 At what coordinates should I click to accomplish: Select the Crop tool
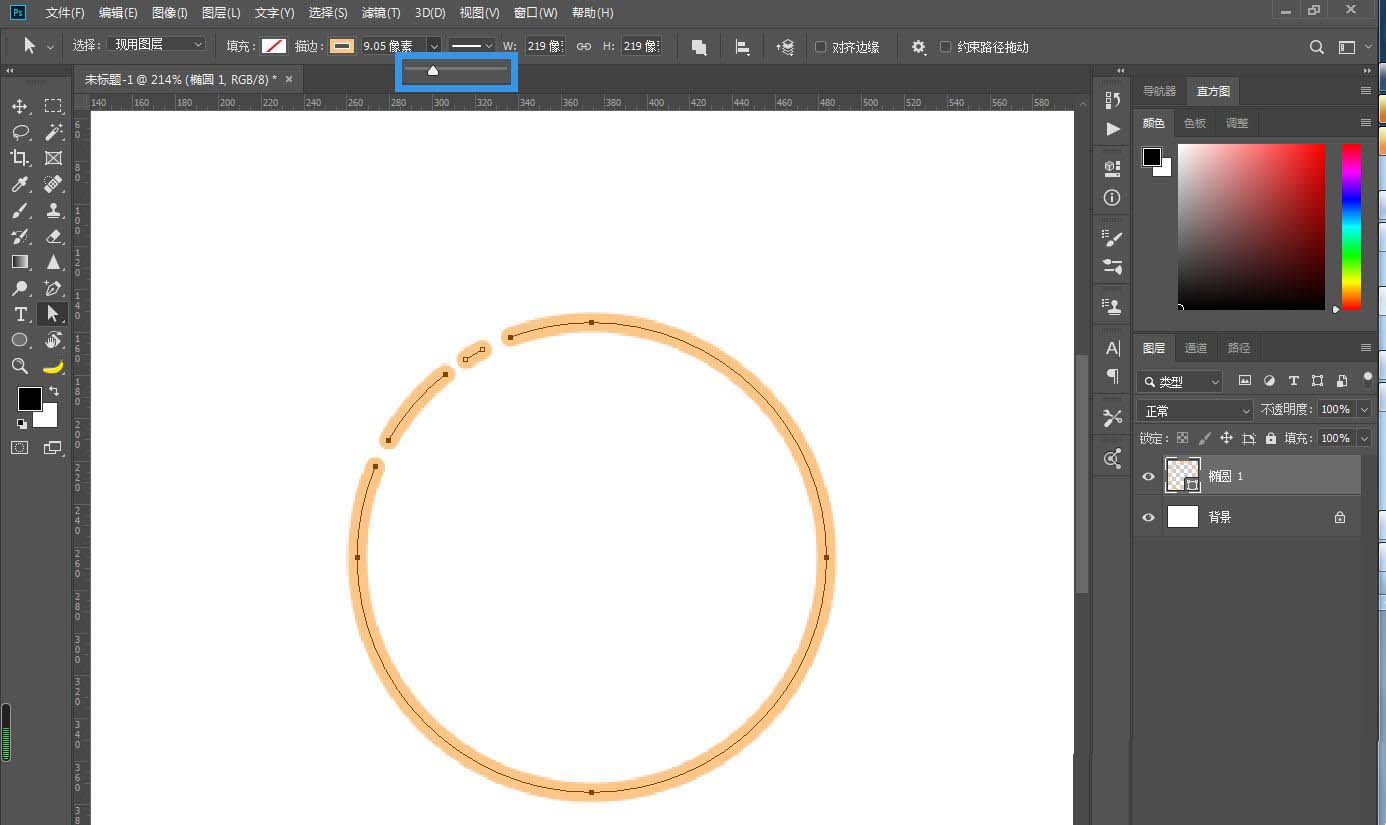pyautogui.click(x=20, y=158)
